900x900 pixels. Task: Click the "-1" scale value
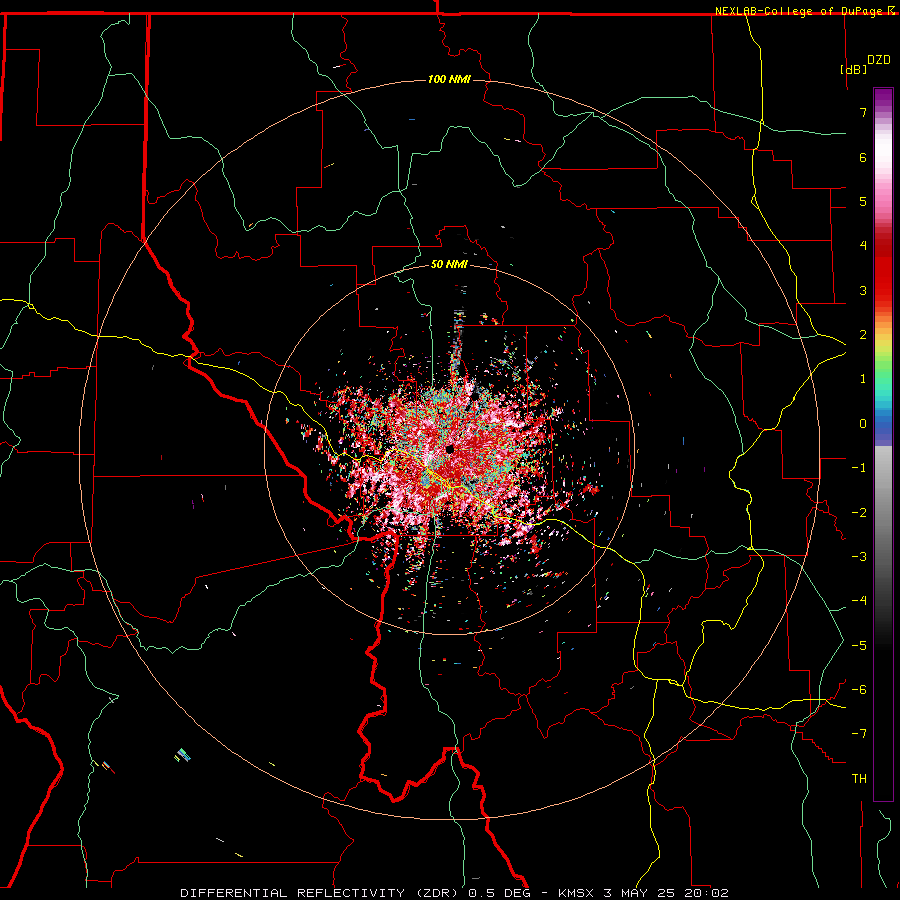tap(859, 468)
